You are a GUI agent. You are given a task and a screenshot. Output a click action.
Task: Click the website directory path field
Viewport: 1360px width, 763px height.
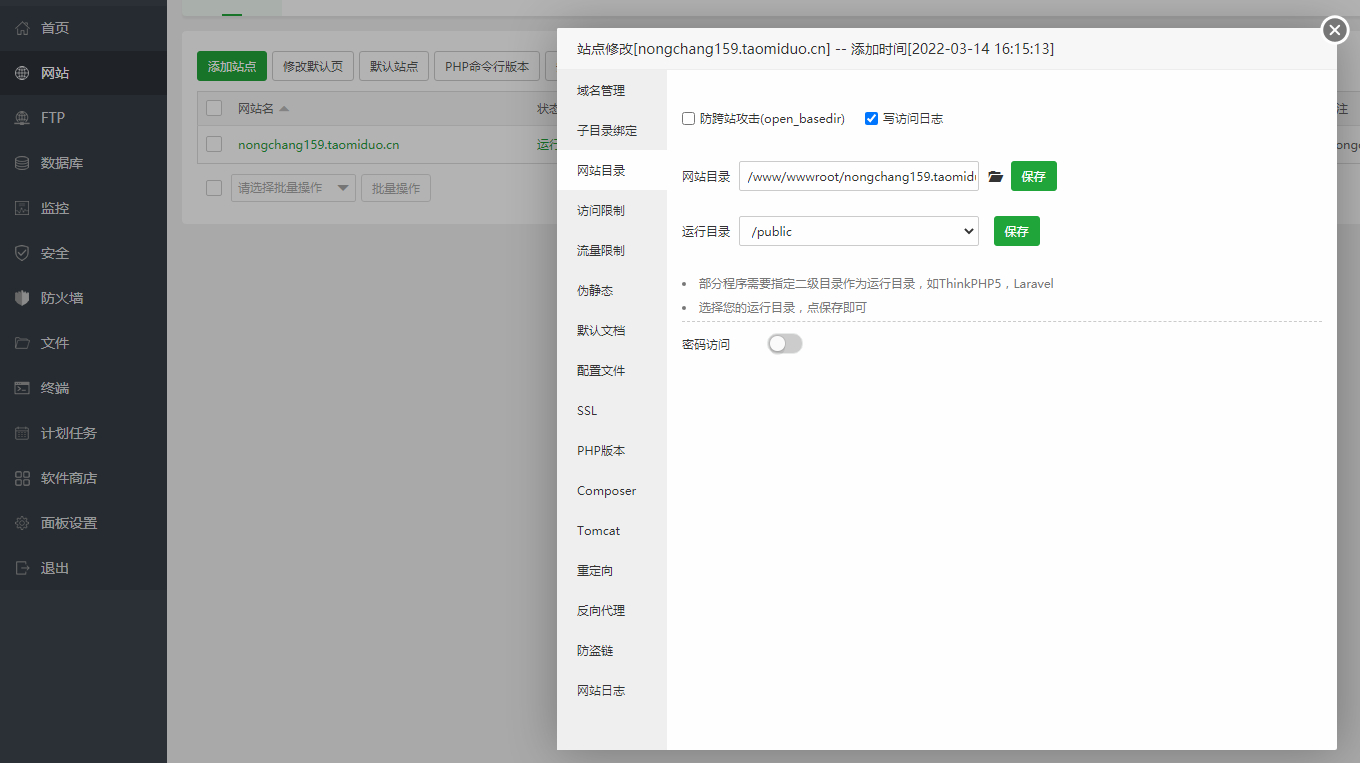click(x=859, y=176)
